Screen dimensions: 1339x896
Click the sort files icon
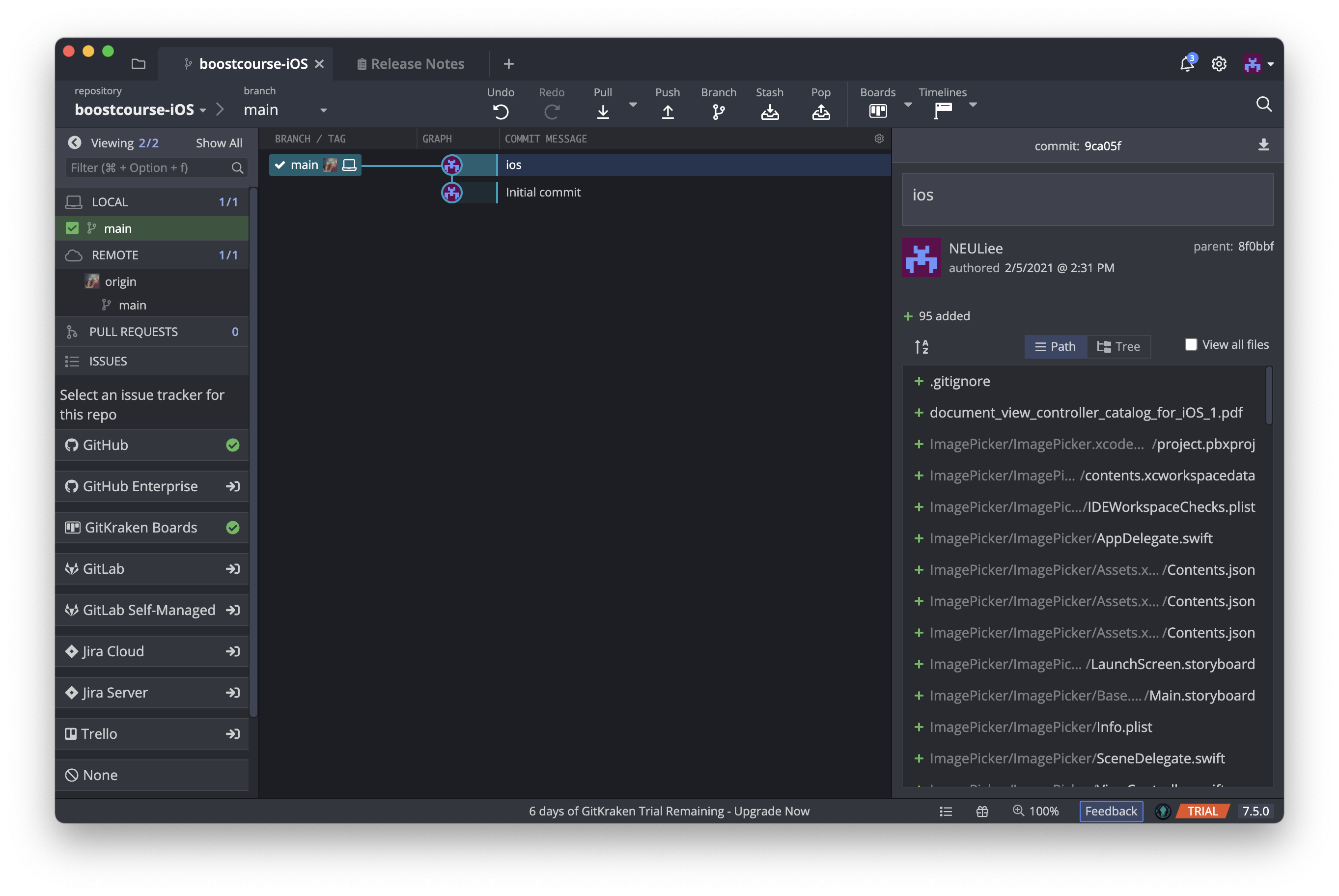point(921,346)
